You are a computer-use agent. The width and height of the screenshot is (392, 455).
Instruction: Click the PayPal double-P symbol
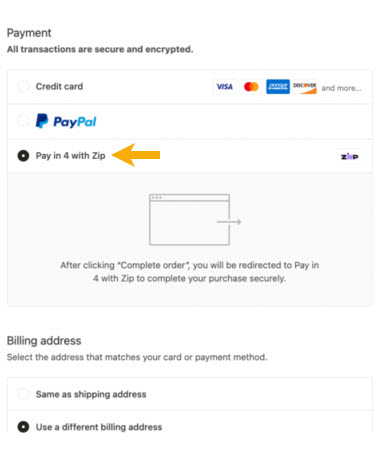tap(42, 121)
